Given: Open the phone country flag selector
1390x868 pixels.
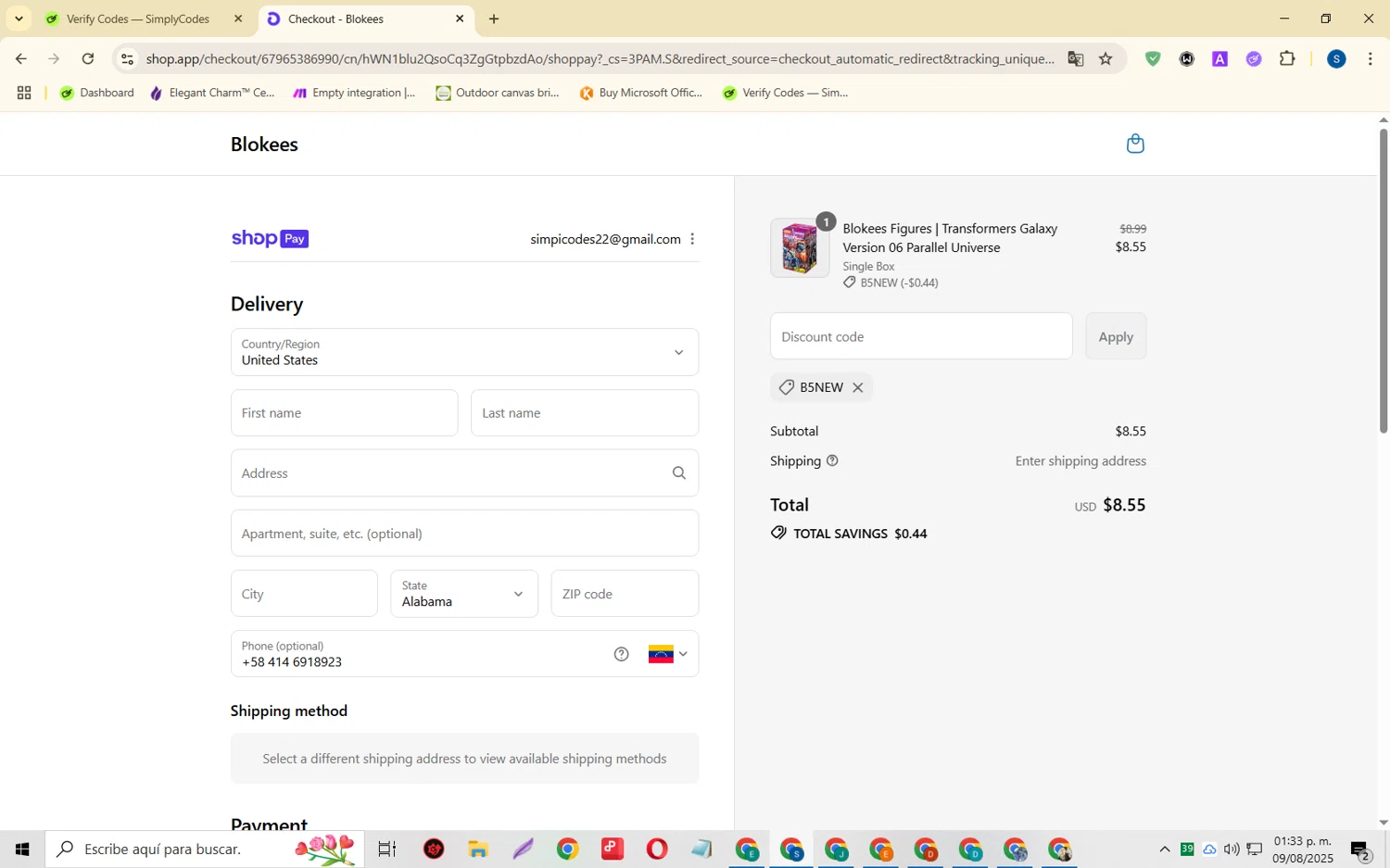Looking at the screenshot, I should [668, 654].
